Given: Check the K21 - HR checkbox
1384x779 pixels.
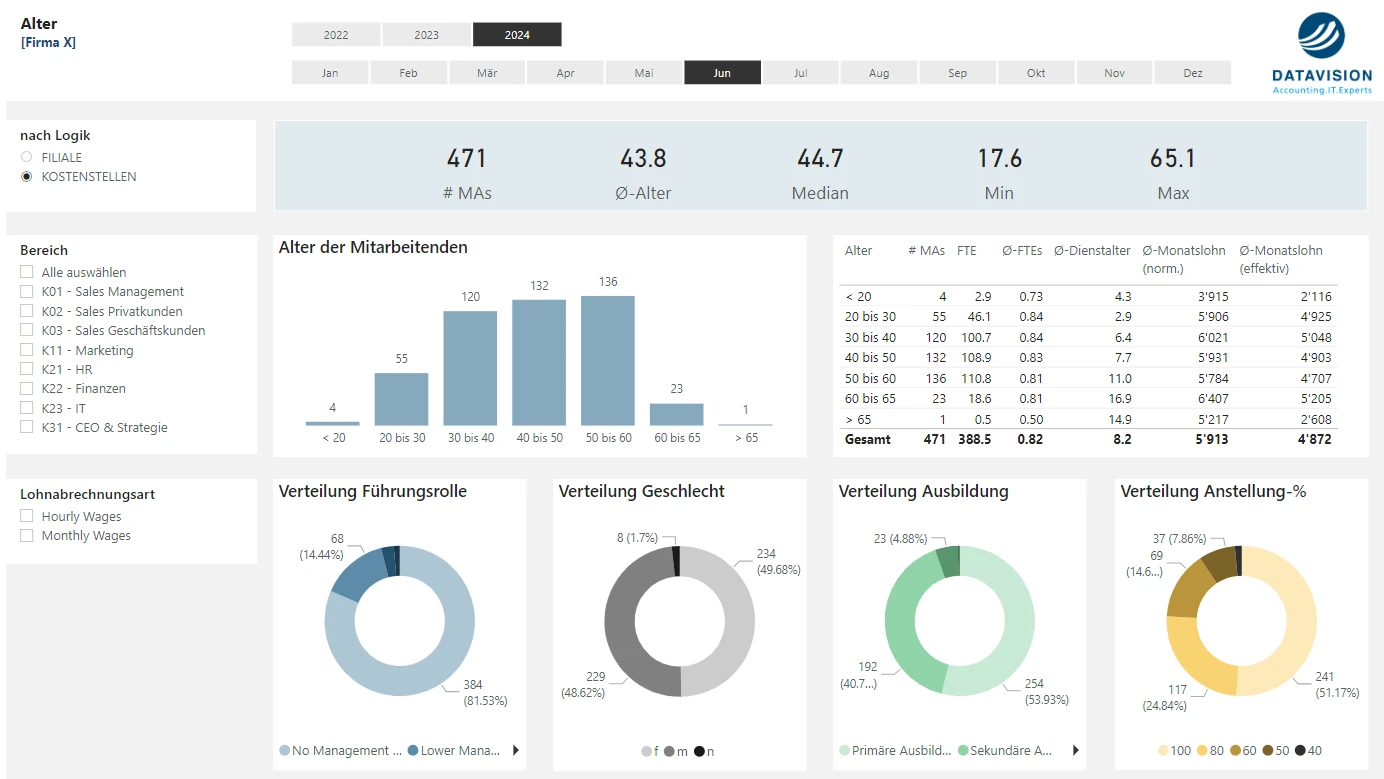Looking at the screenshot, I should click(27, 369).
